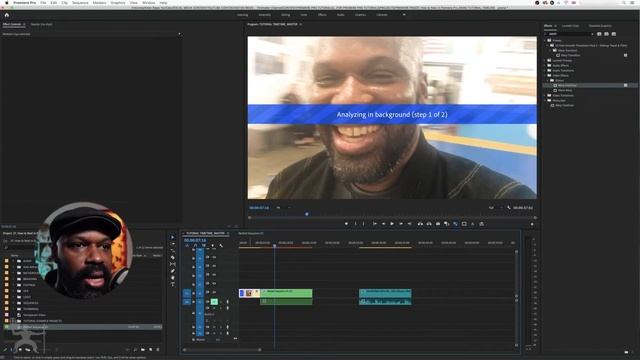Select the Type tool
Viewport: 640px width, 360px height.
[173, 284]
